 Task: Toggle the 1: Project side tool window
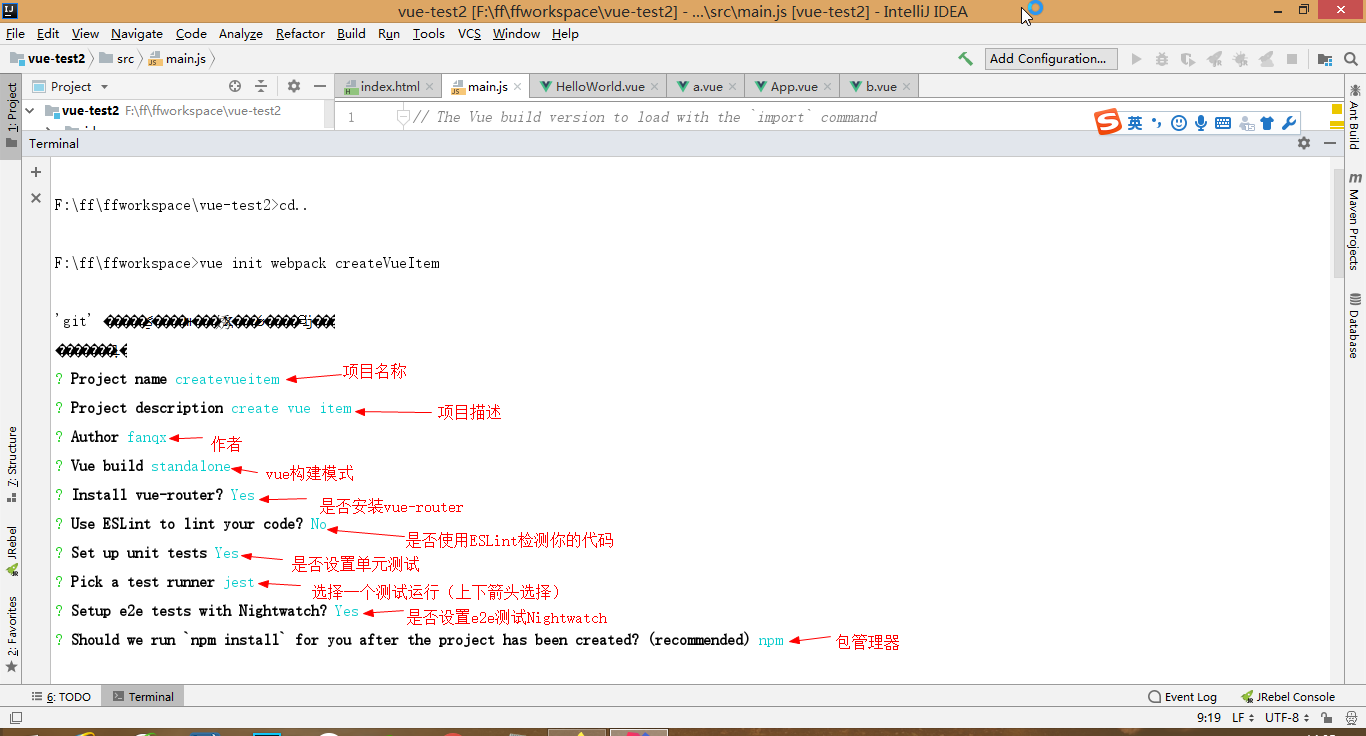click(x=12, y=115)
